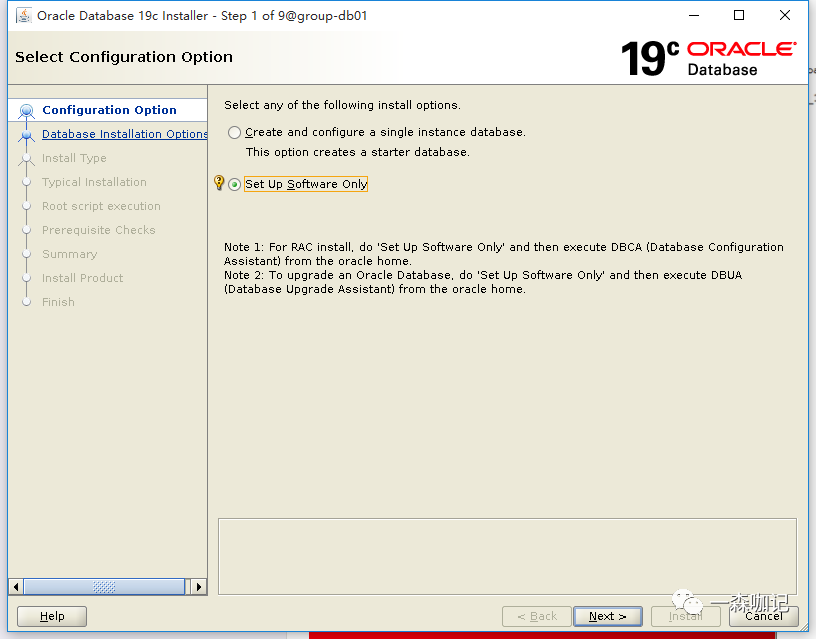816x639 pixels.
Task: Click the Help button
Action: point(52,616)
